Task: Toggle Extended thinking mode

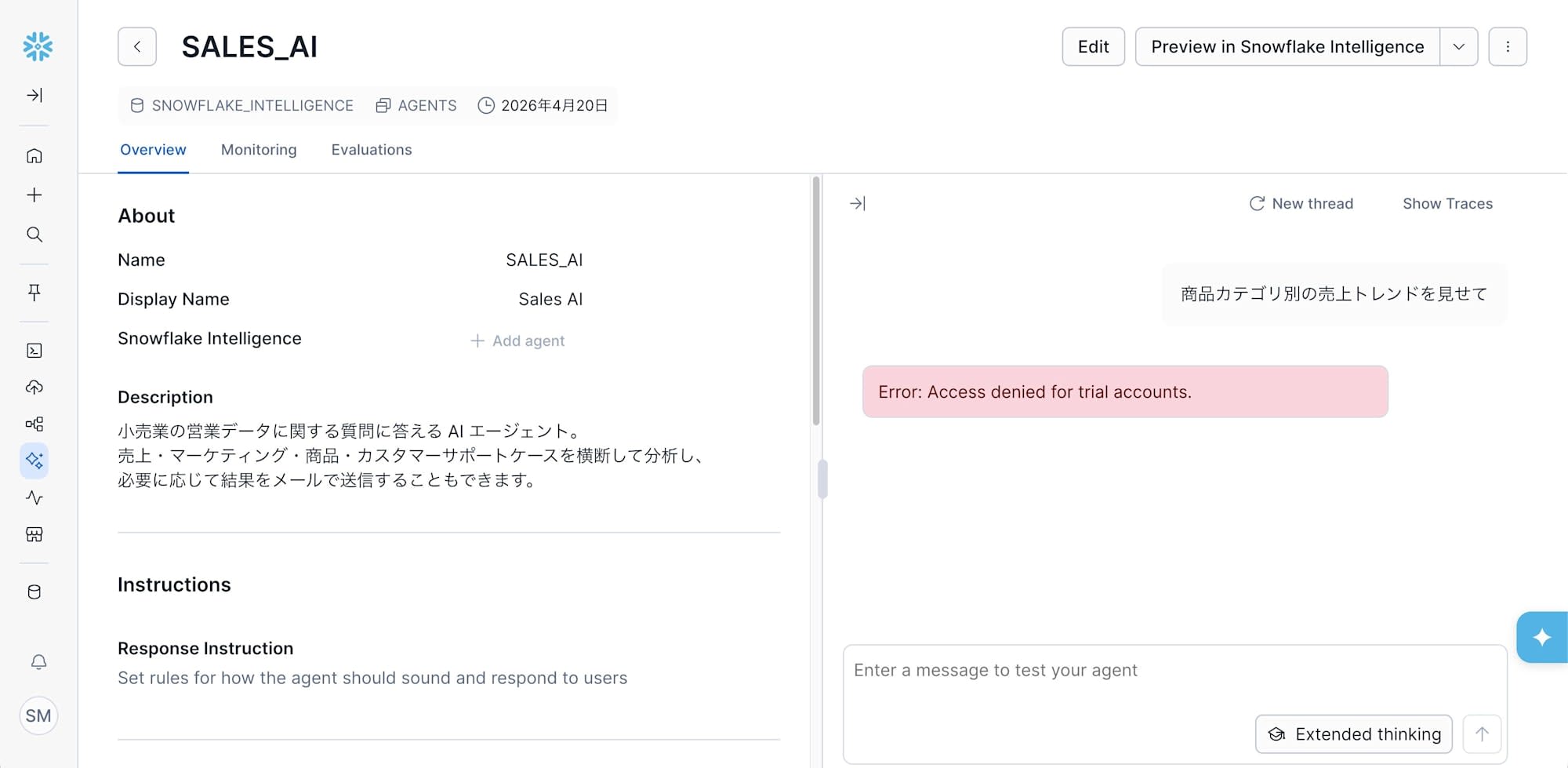Action: (1354, 734)
